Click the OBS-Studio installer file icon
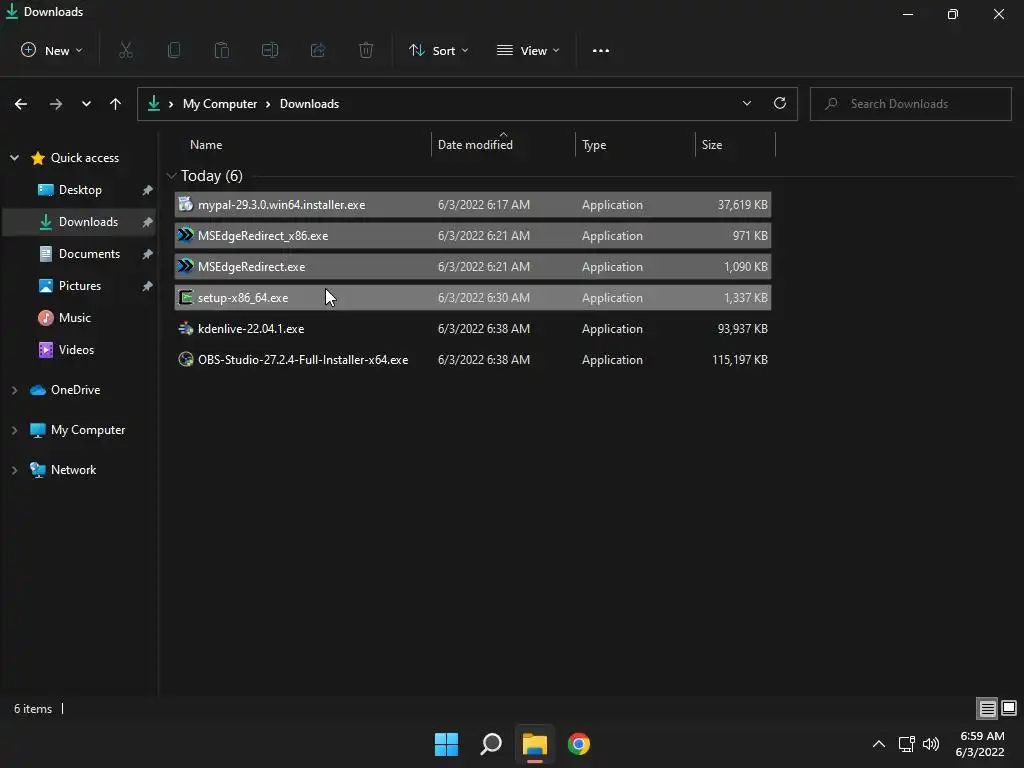This screenshot has height=768, width=1024. tap(186, 359)
